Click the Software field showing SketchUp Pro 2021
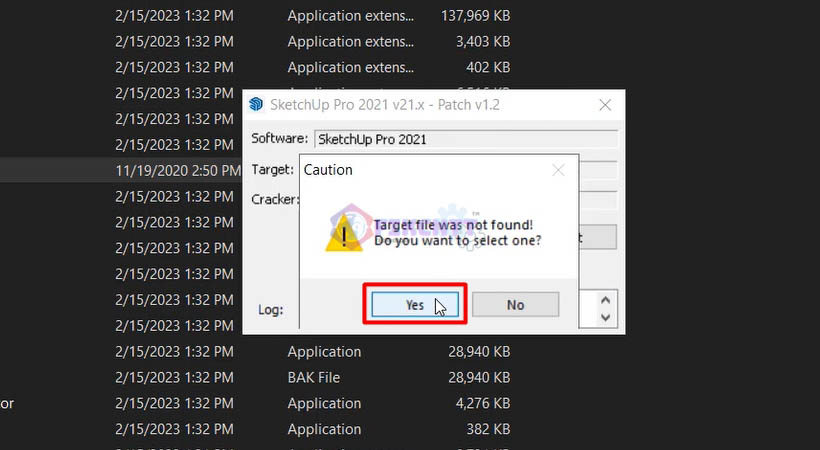Viewport: 820px width, 450px height. point(465,139)
